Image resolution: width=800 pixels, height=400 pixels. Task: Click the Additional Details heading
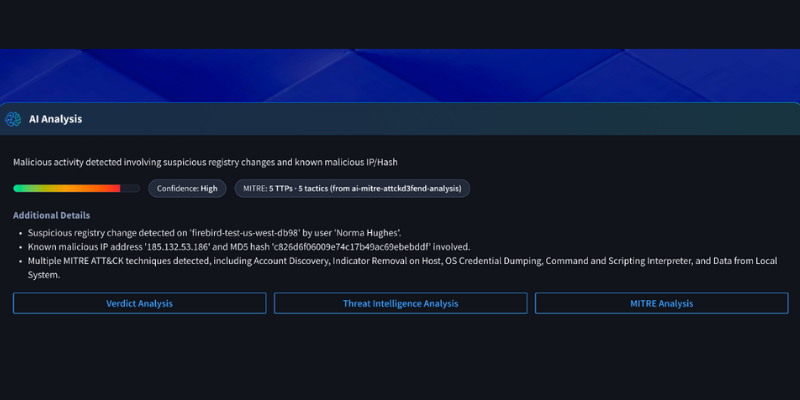coord(51,215)
